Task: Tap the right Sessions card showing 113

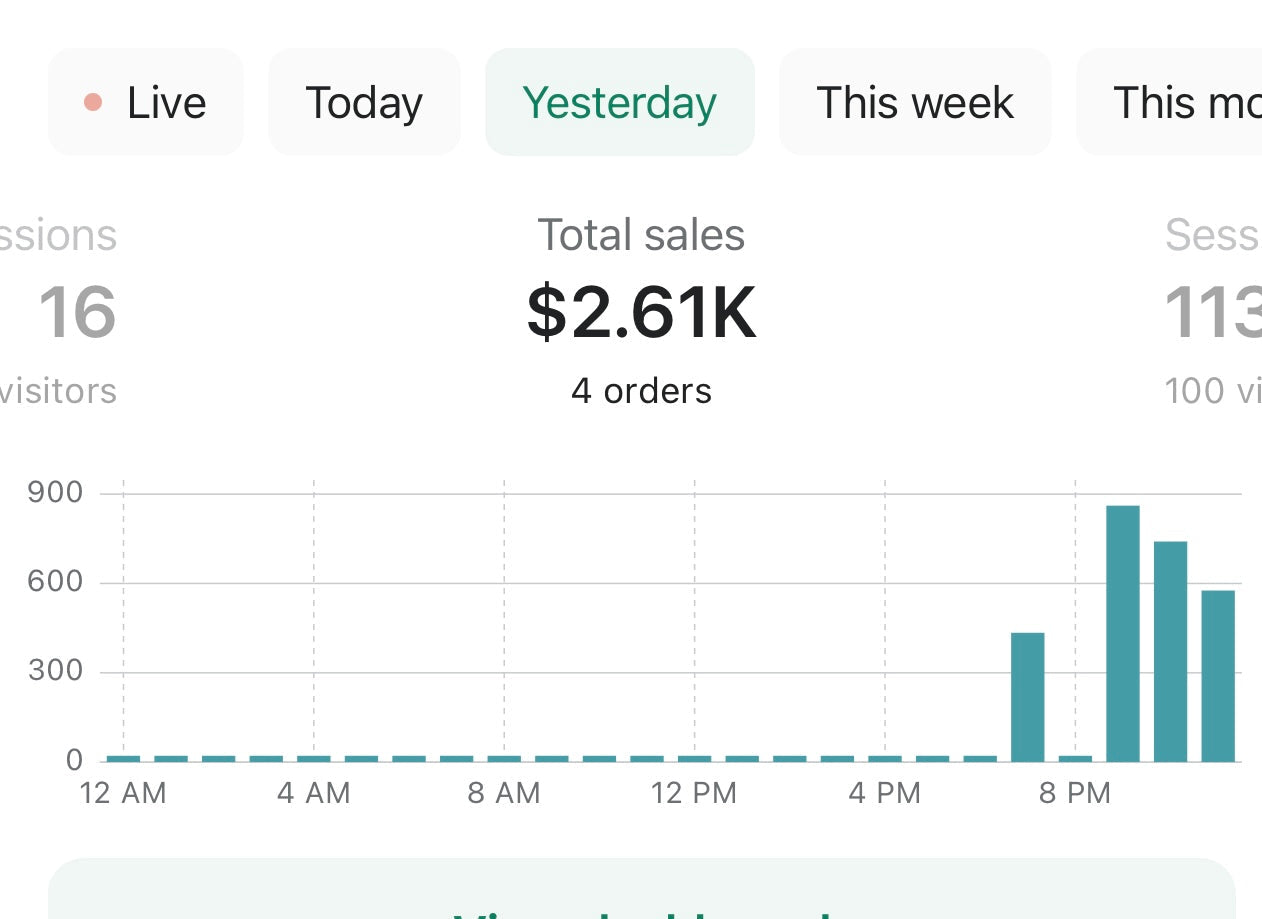Action: tap(1212, 313)
